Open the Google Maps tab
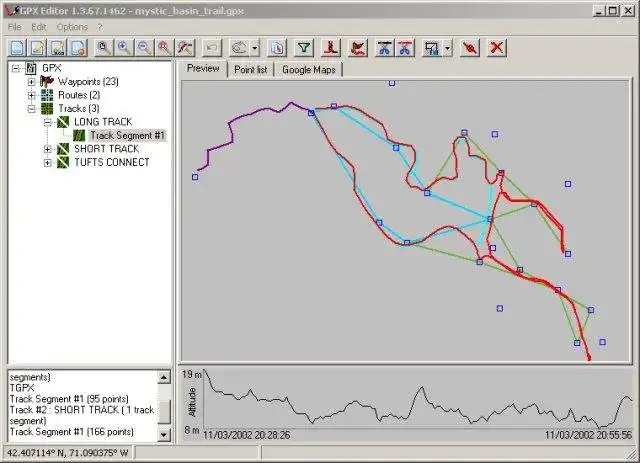640x463 pixels. [x=309, y=70]
